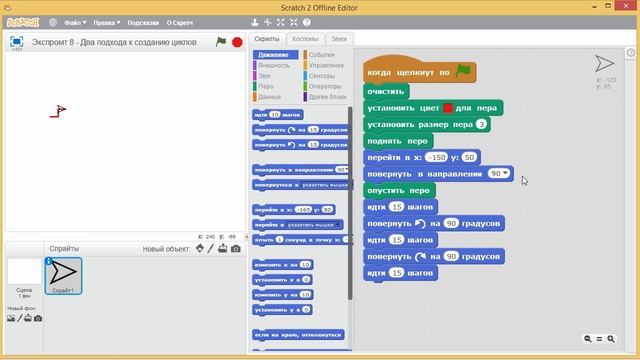Screen dimensions: 640x360
Task: Edit x value -150 in перейти block
Action: [x=436, y=158]
